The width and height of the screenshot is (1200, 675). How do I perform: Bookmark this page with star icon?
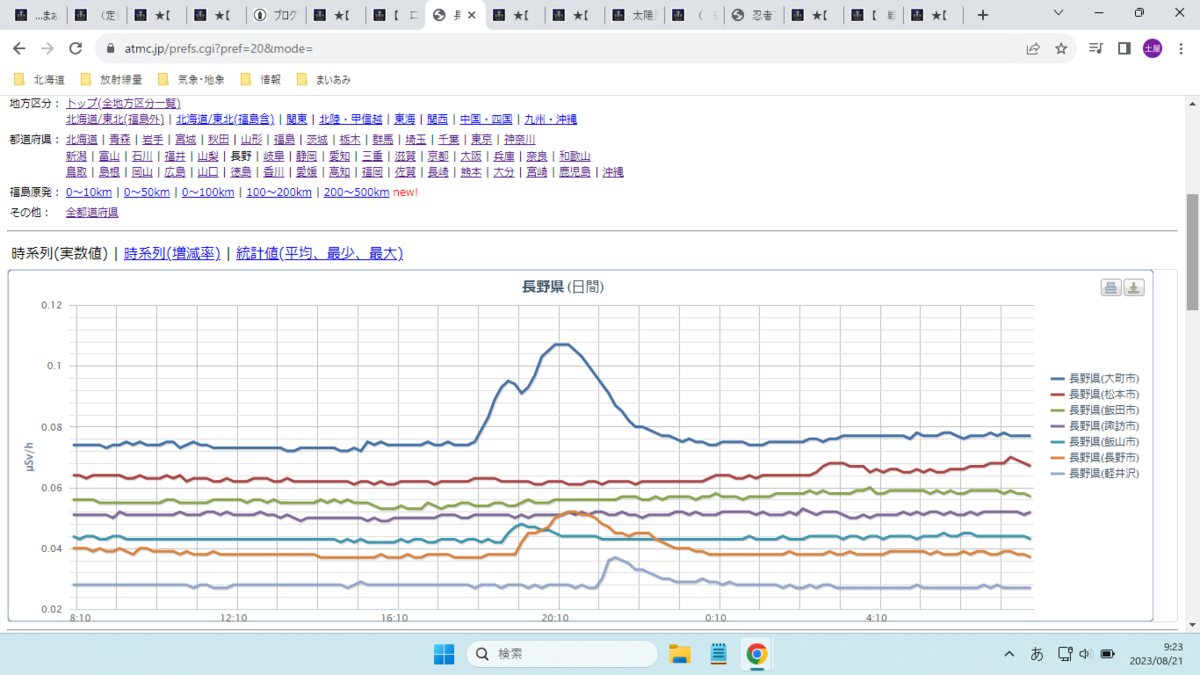point(1061,48)
